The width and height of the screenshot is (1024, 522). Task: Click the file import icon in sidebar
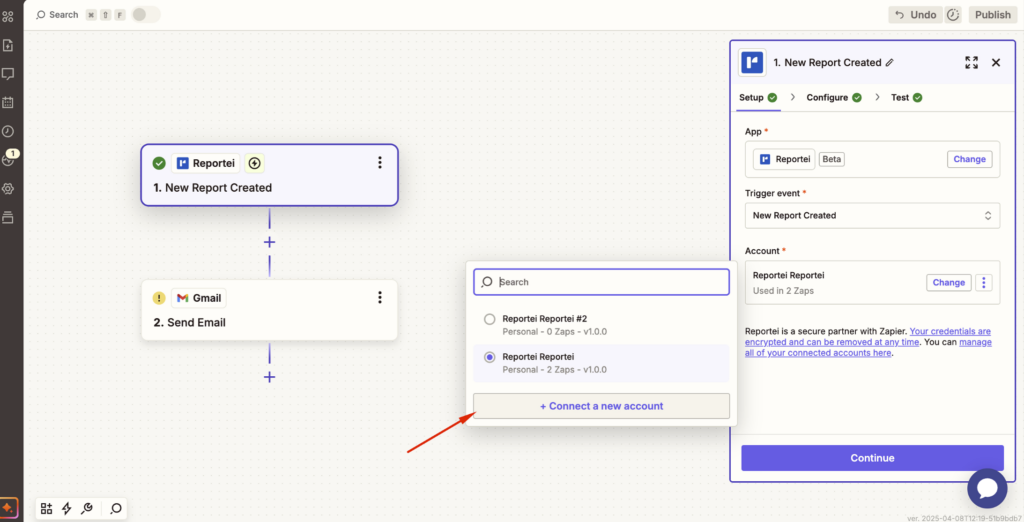(x=8, y=45)
